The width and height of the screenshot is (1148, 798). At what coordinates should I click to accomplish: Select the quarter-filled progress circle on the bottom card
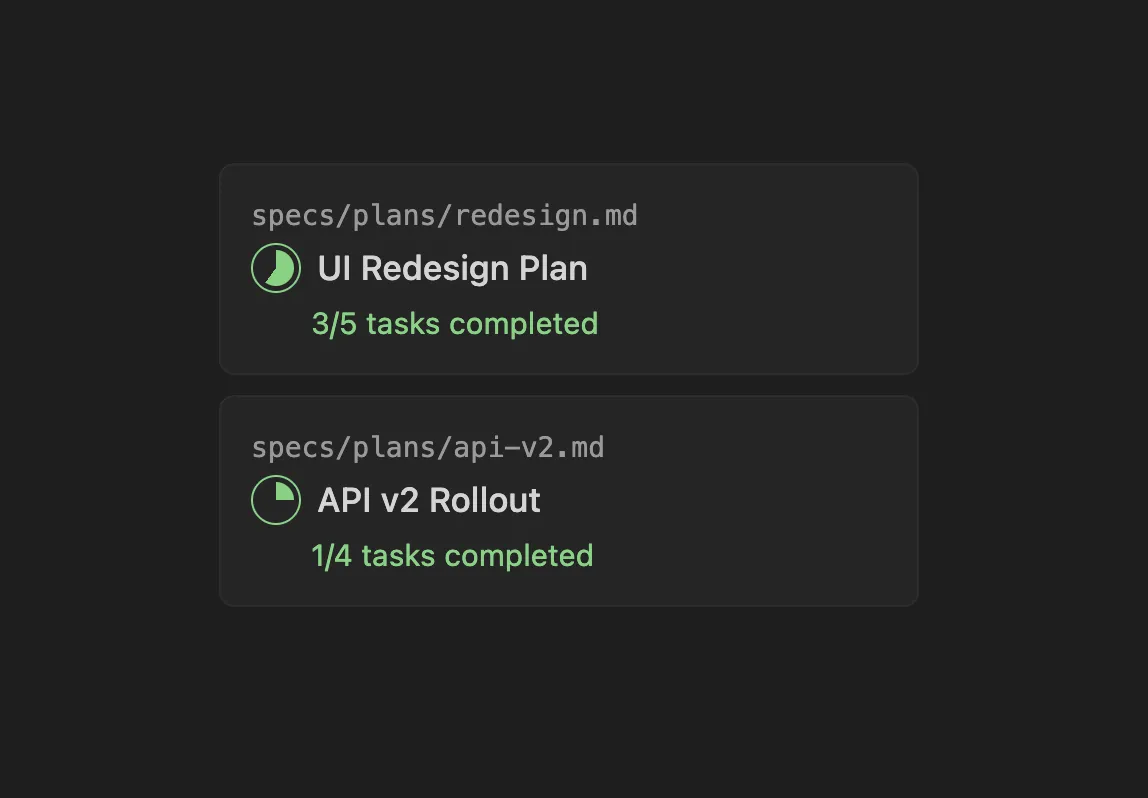[276, 500]
